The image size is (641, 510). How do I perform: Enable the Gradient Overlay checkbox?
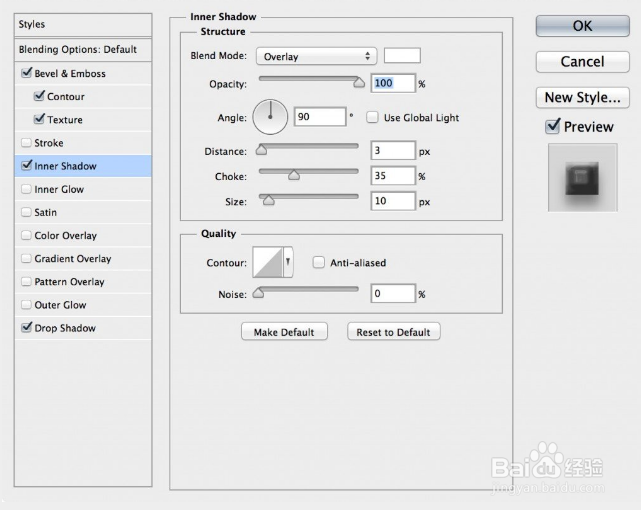pyautogui.click(x=26, y=258)
